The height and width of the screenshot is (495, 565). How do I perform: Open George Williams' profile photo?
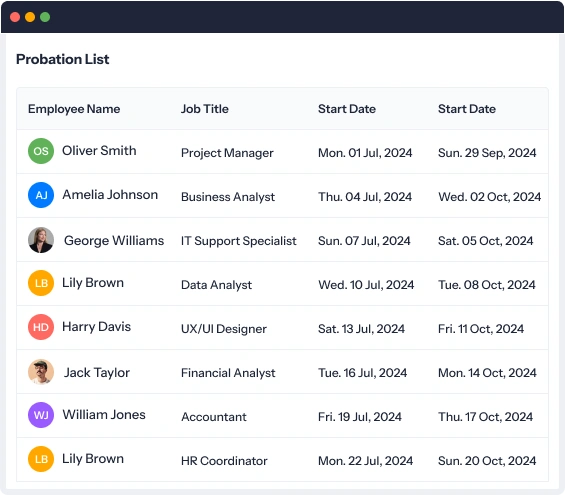(x=41, y=240)
